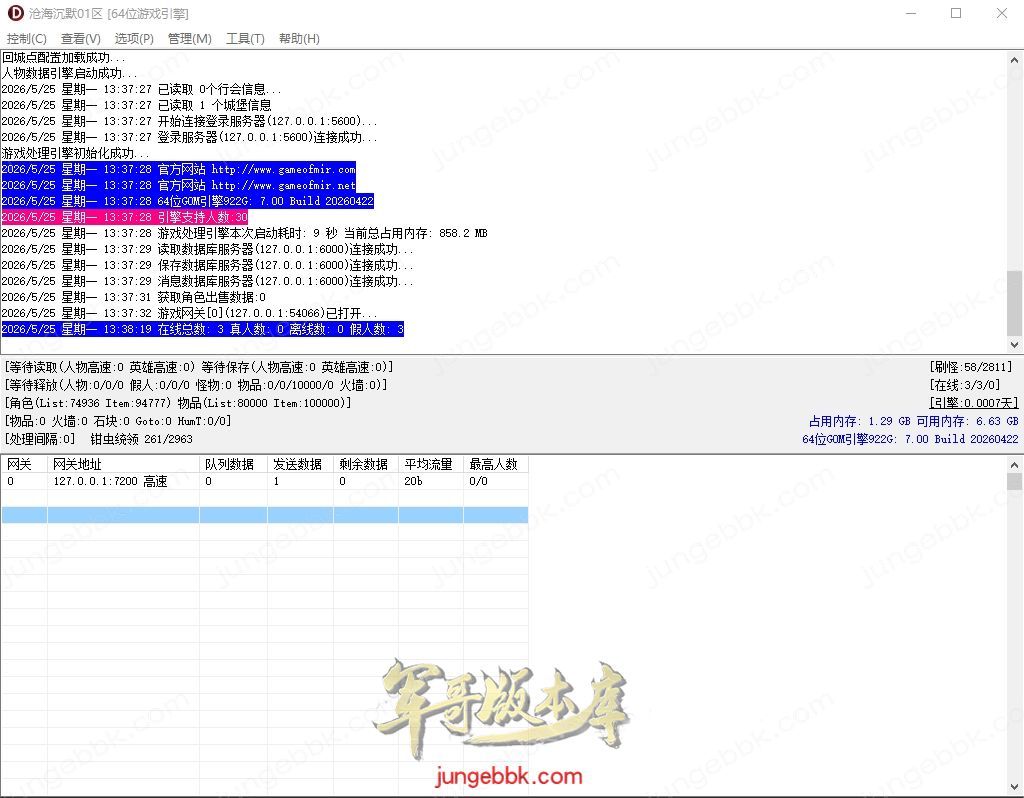Select log line 回城点配置加载成功
The height and width of the screenshot is (798, 1024).
pos(63,57)
